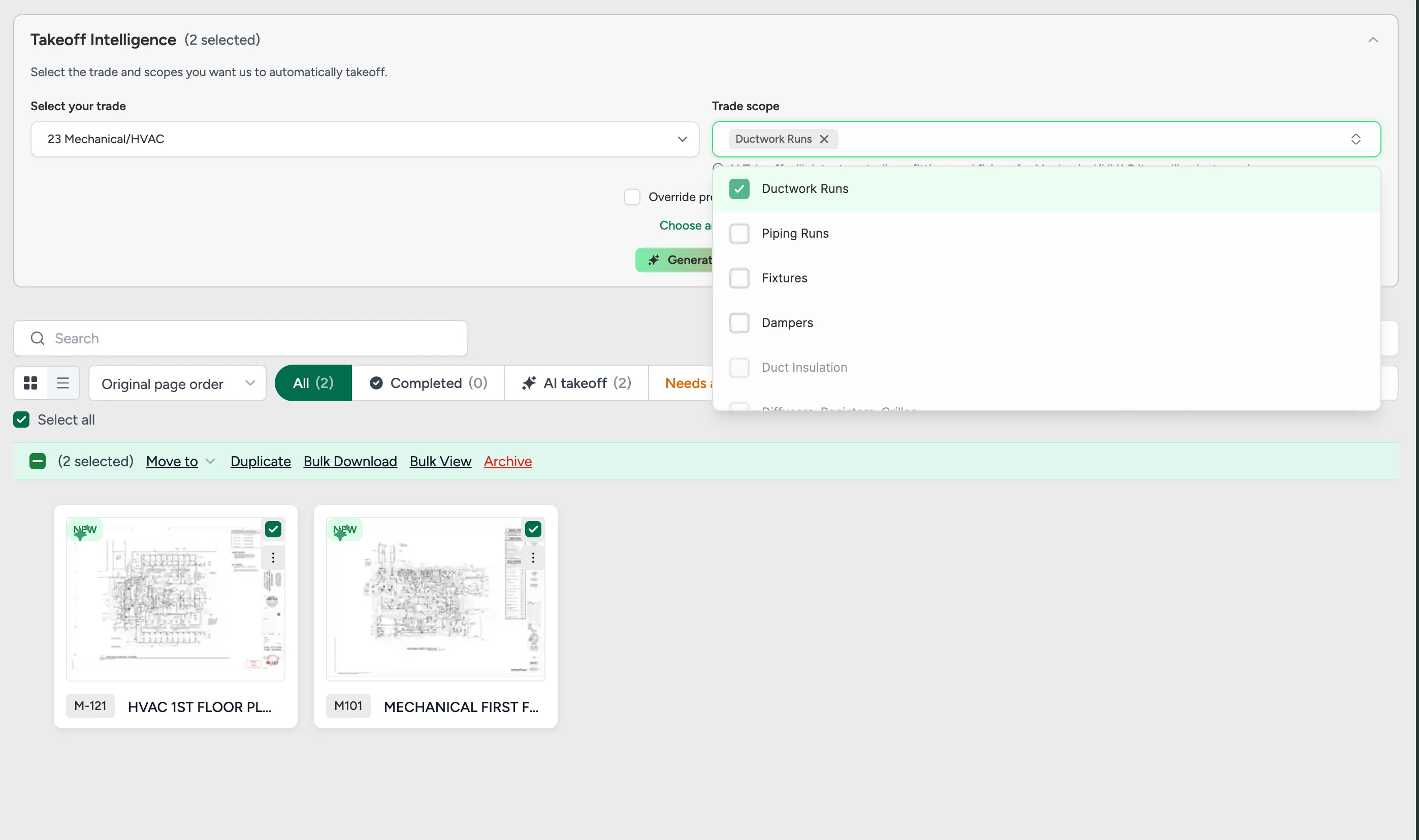Enable the Override checkbox
Viewport: 1419px width, 840px height.
pos(632,197)
